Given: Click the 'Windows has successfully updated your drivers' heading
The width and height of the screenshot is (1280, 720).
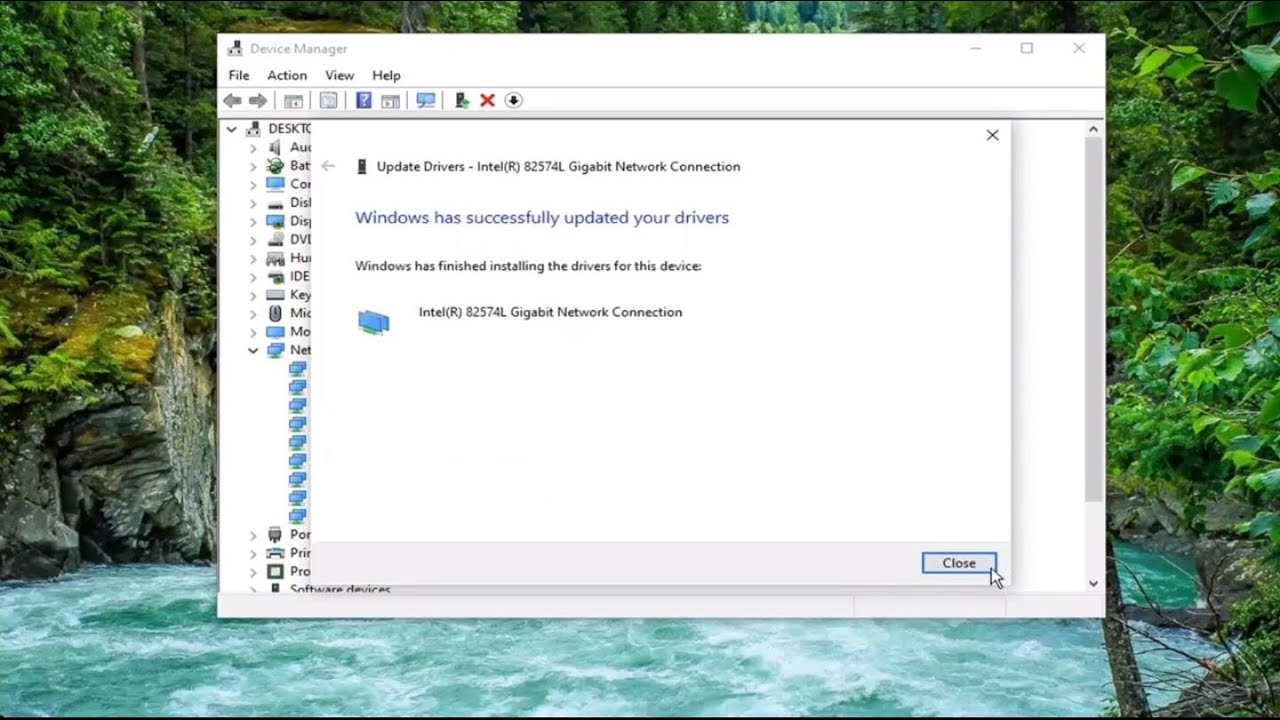Looking at the screenshot, I should [542, 218].
